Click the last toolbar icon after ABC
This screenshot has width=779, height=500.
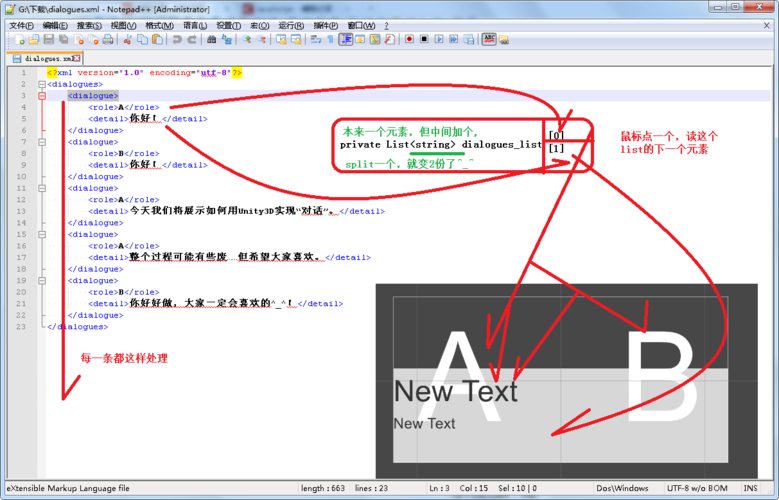pos(504,39)
